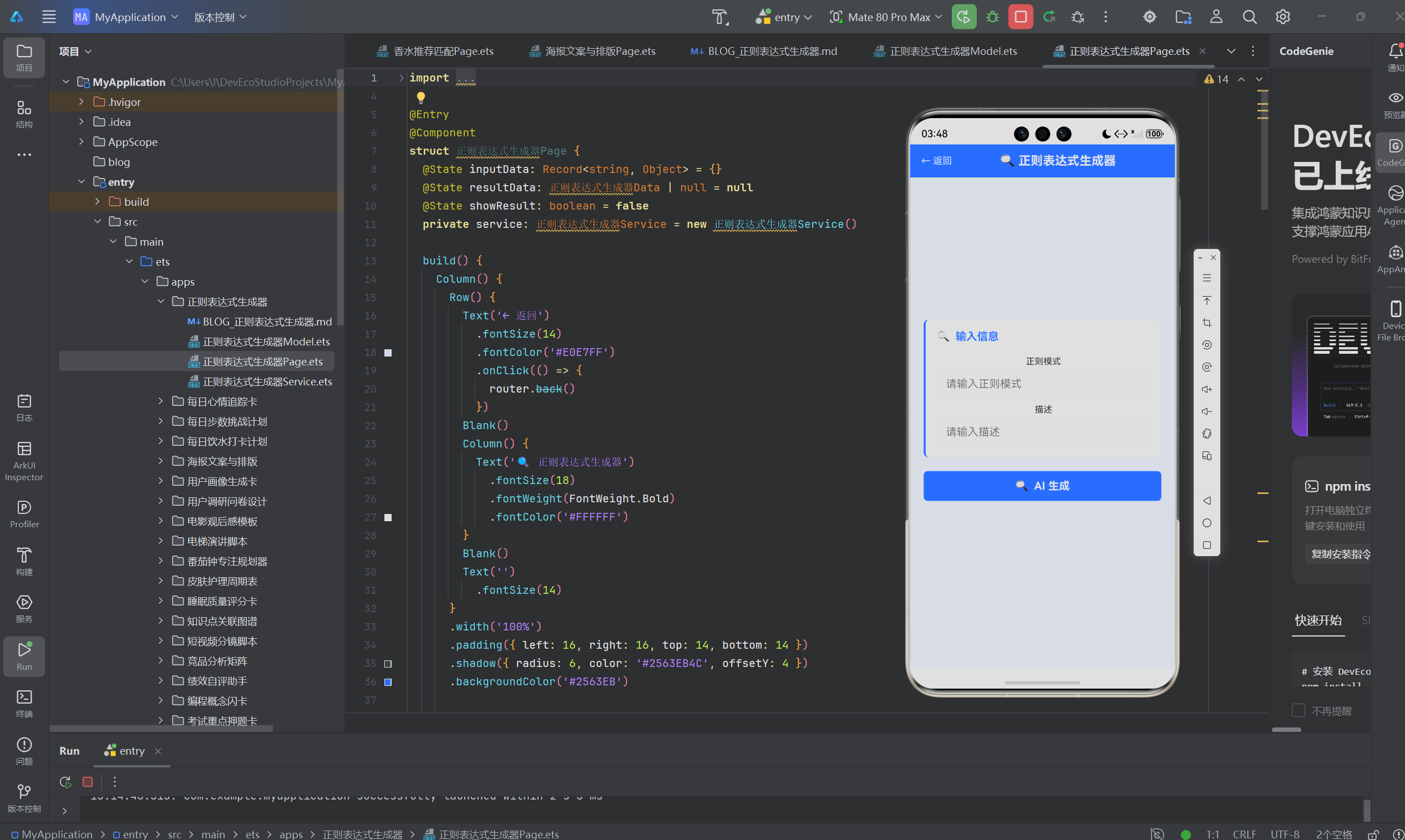The image size is (1405, 840).
Task: Rerun entry from the Run panel
Action: click(x=65, y=782)
